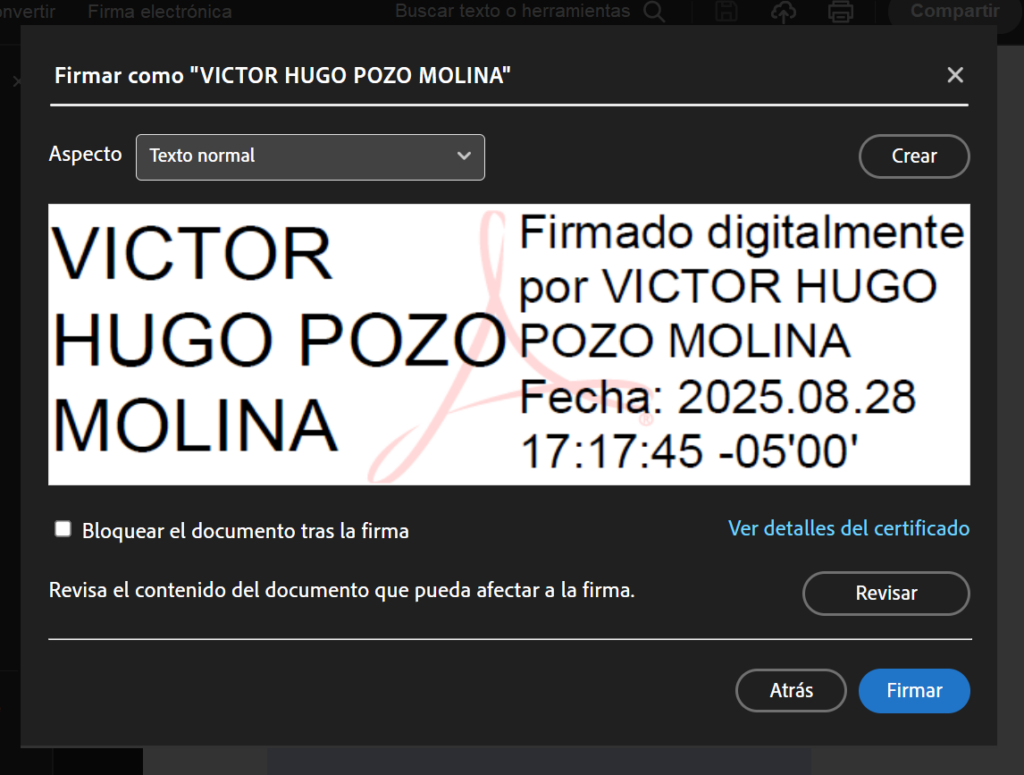The width and height of the screenshot is (1024, 775).
Task: Open the Print icon in the toolbar
Action: click(x=840, y=11)
